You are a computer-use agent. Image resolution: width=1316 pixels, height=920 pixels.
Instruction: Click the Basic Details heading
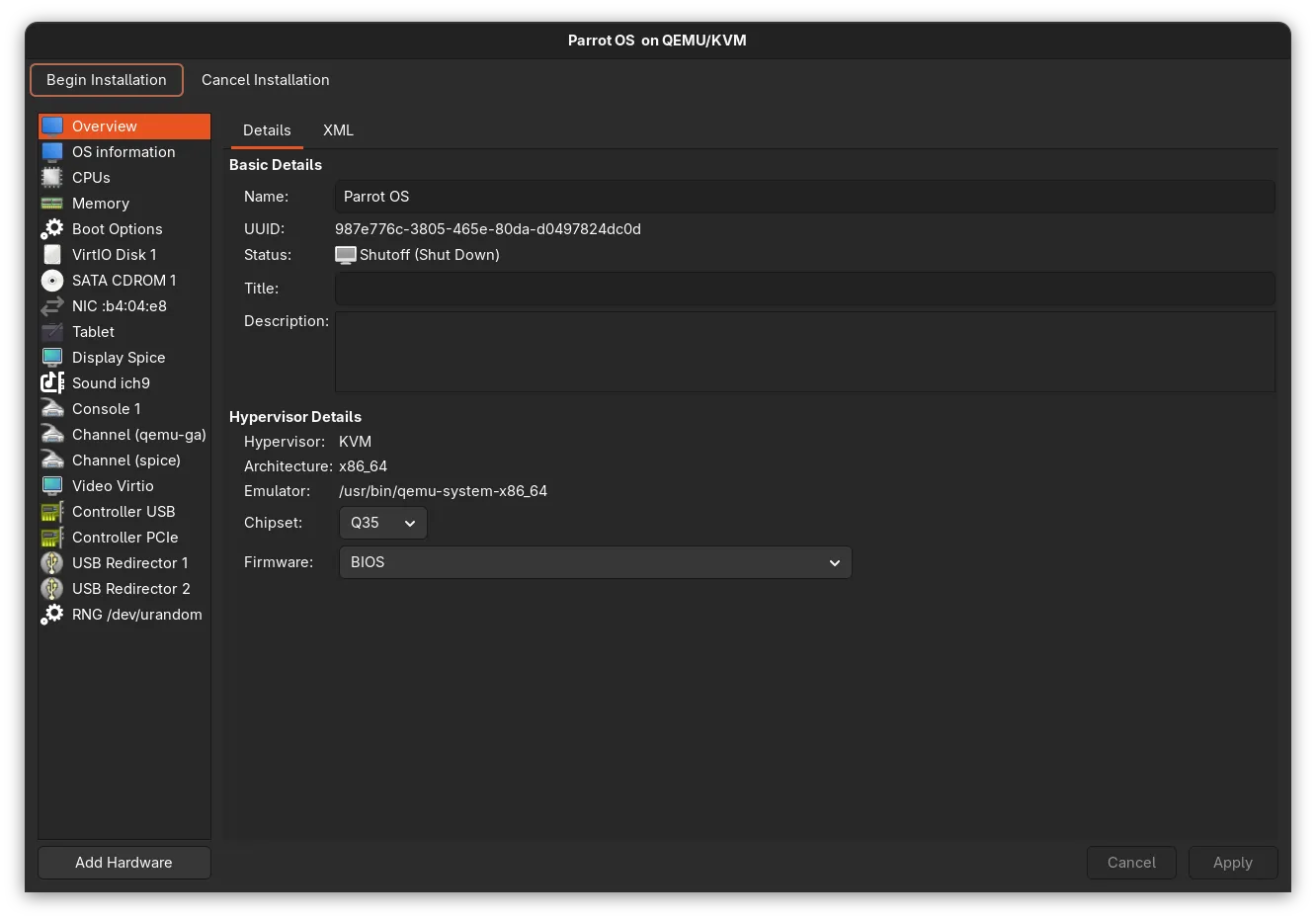click(x=276, y=165)
